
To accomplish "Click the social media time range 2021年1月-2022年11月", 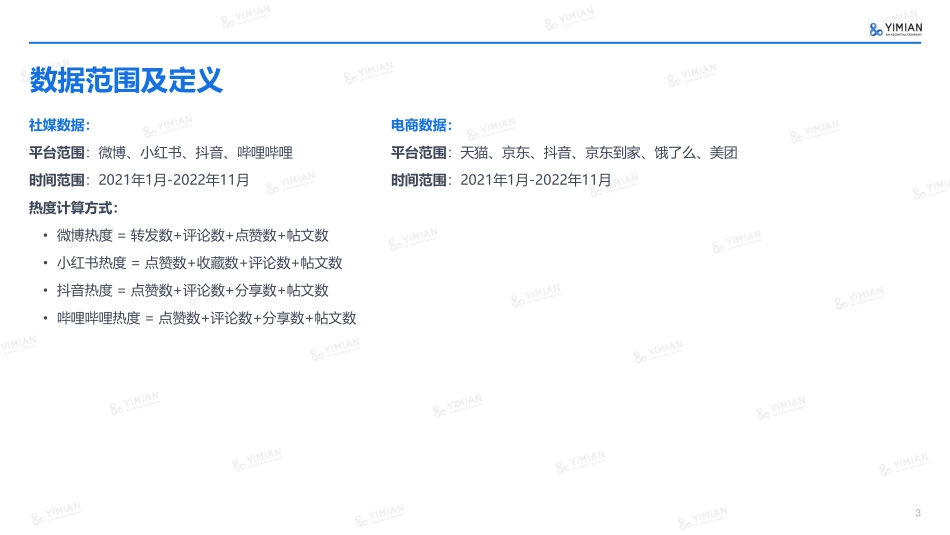I will 174,180.
